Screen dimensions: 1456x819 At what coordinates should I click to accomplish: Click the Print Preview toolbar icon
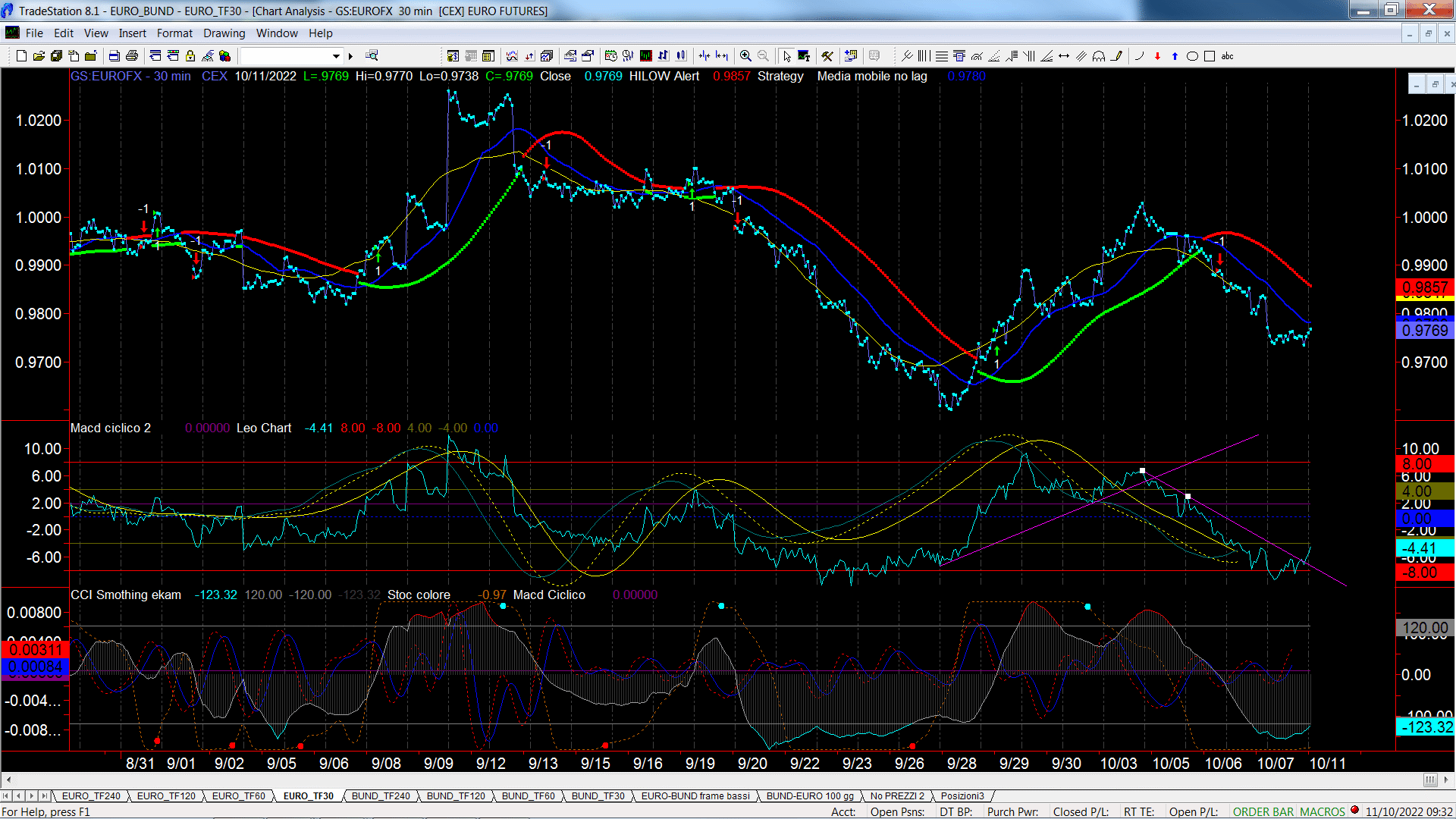114,56
